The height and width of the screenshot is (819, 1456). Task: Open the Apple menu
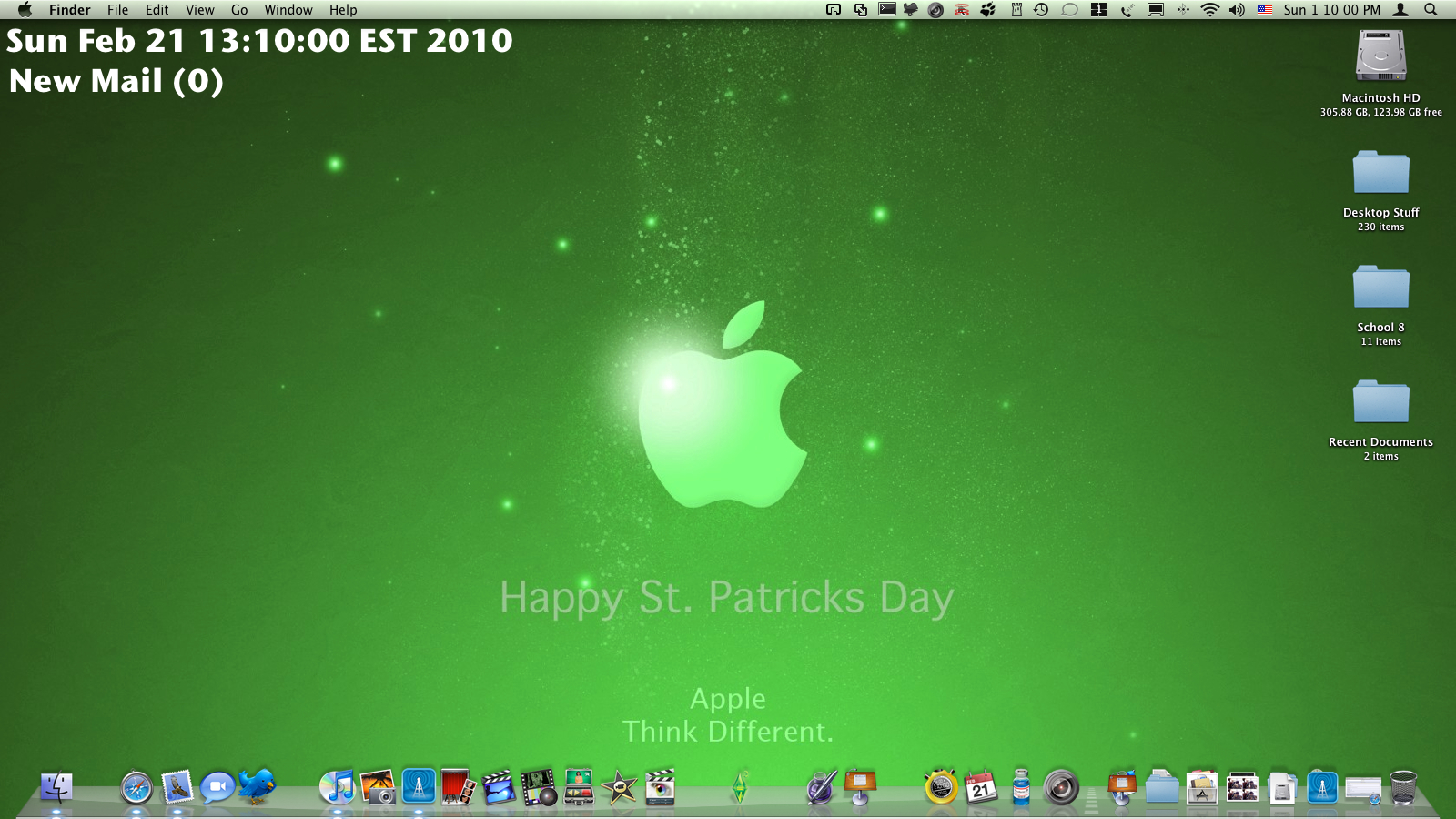point(25,9)
